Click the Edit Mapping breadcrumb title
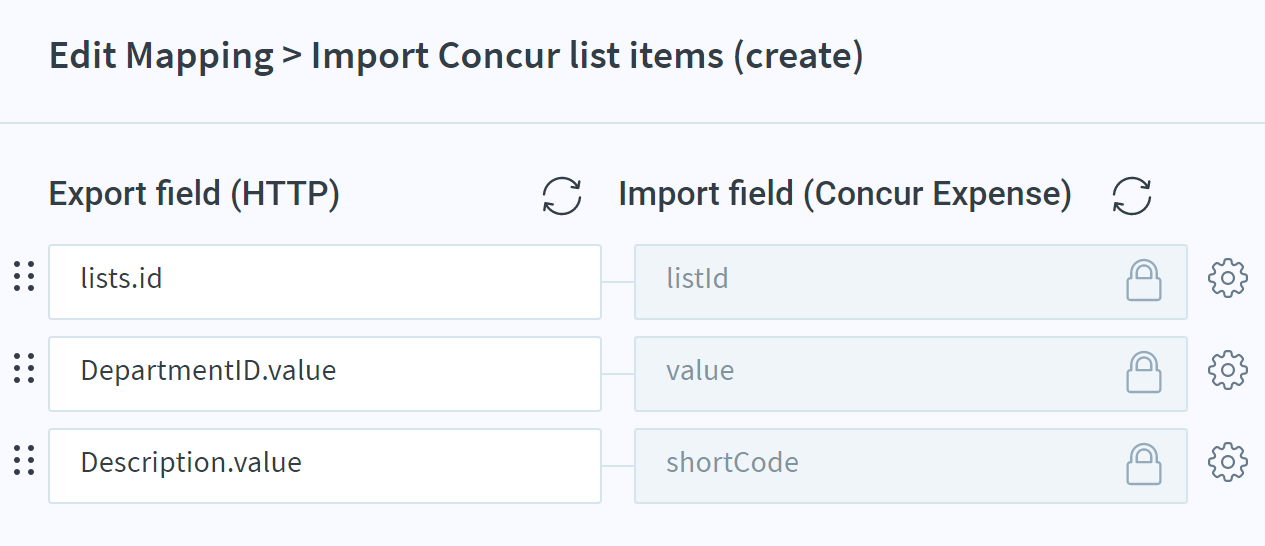Screen dimensions: 1265x546 click(161, 57)
